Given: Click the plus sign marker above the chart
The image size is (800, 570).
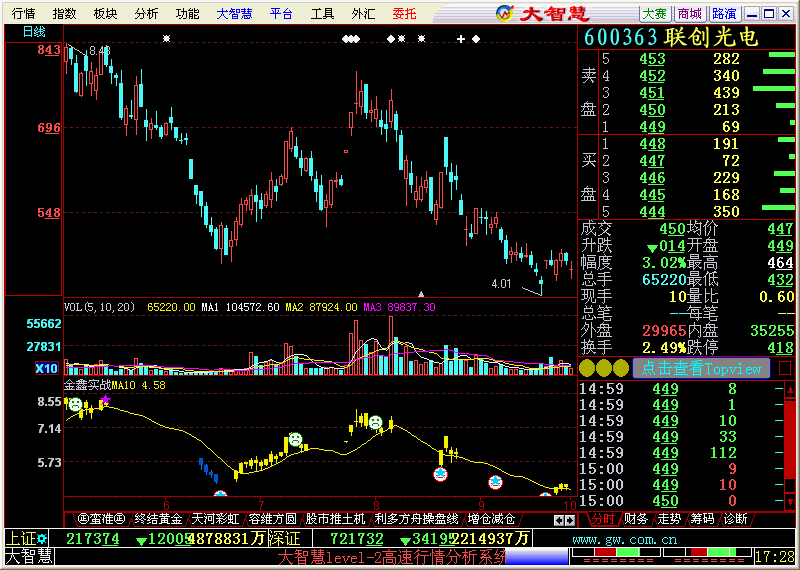Looking at the screenshot, I should tap(461, 39).
